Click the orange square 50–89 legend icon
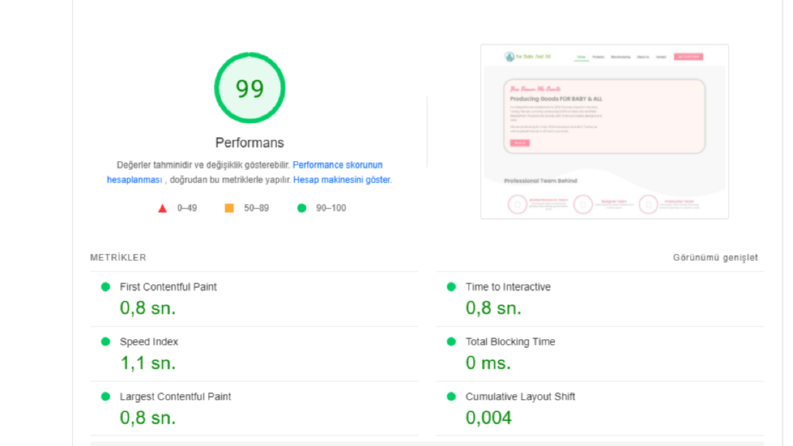 pyautogui.click(x=229, y=208)
